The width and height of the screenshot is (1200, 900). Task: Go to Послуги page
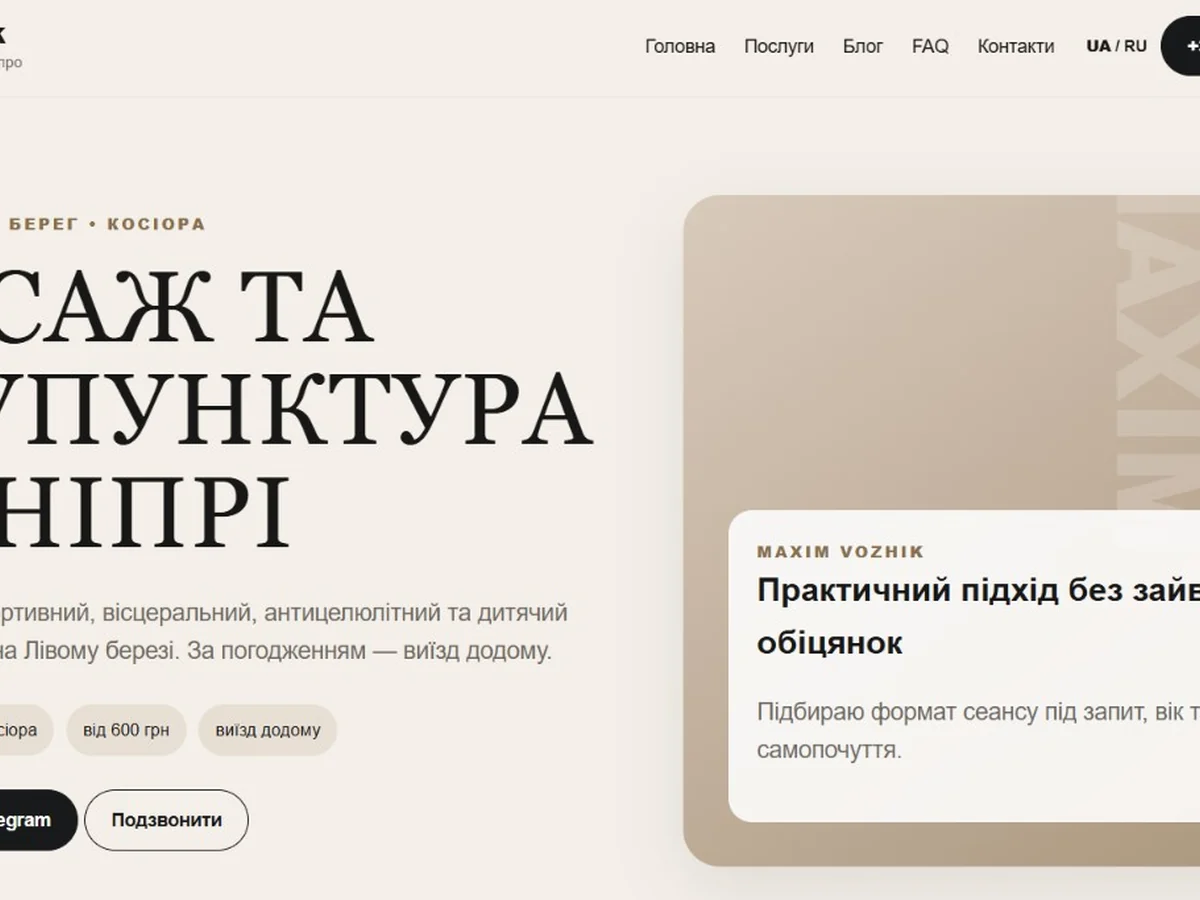pos(779,46)
